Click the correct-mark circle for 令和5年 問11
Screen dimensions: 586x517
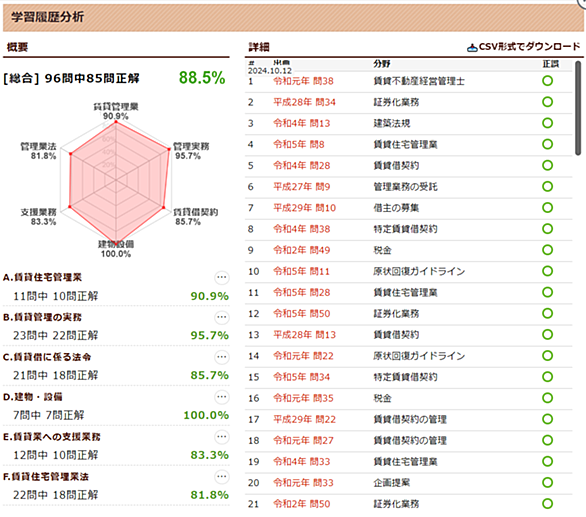coord(548,271)
